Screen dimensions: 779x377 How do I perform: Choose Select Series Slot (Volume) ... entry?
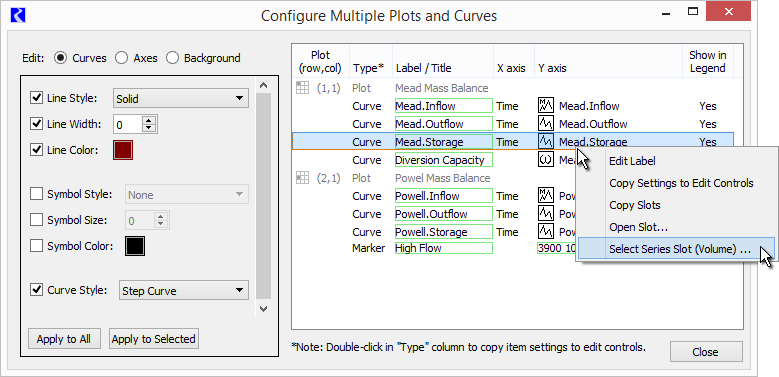click(676, 249)
